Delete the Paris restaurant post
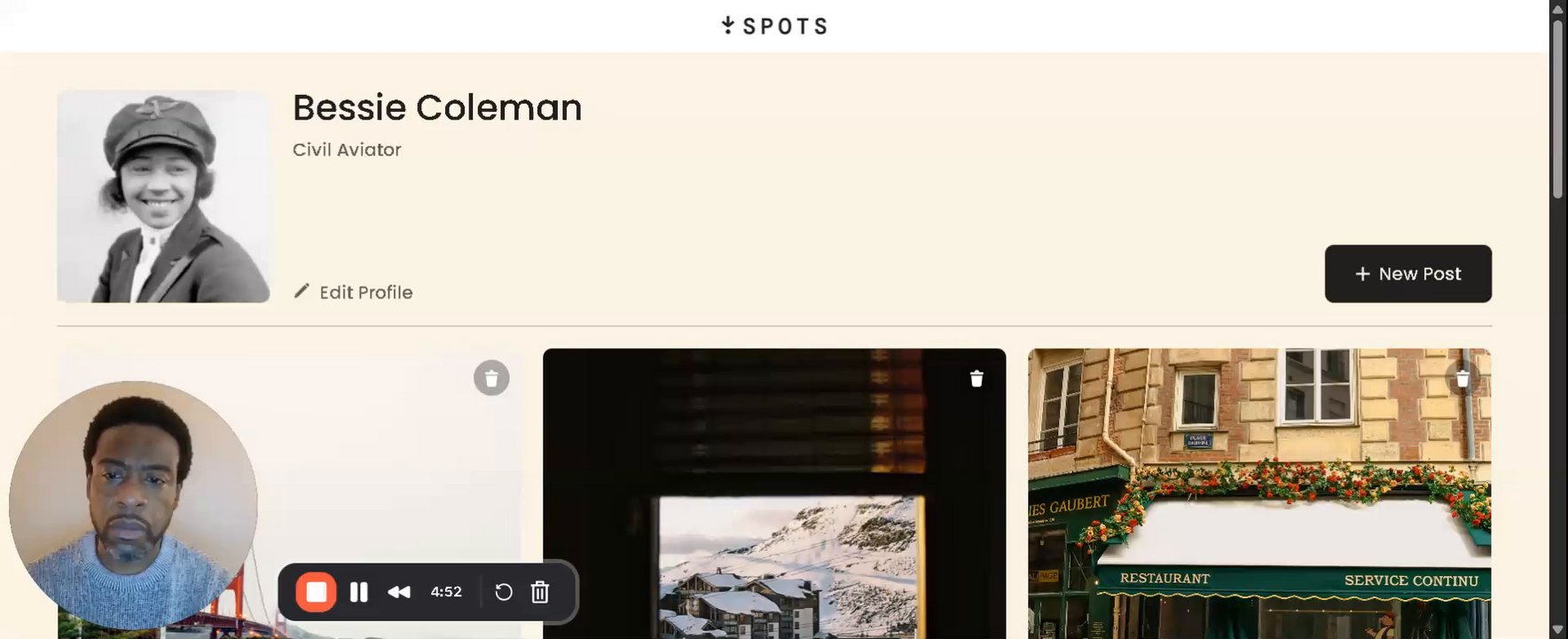 coord(1462,378)
